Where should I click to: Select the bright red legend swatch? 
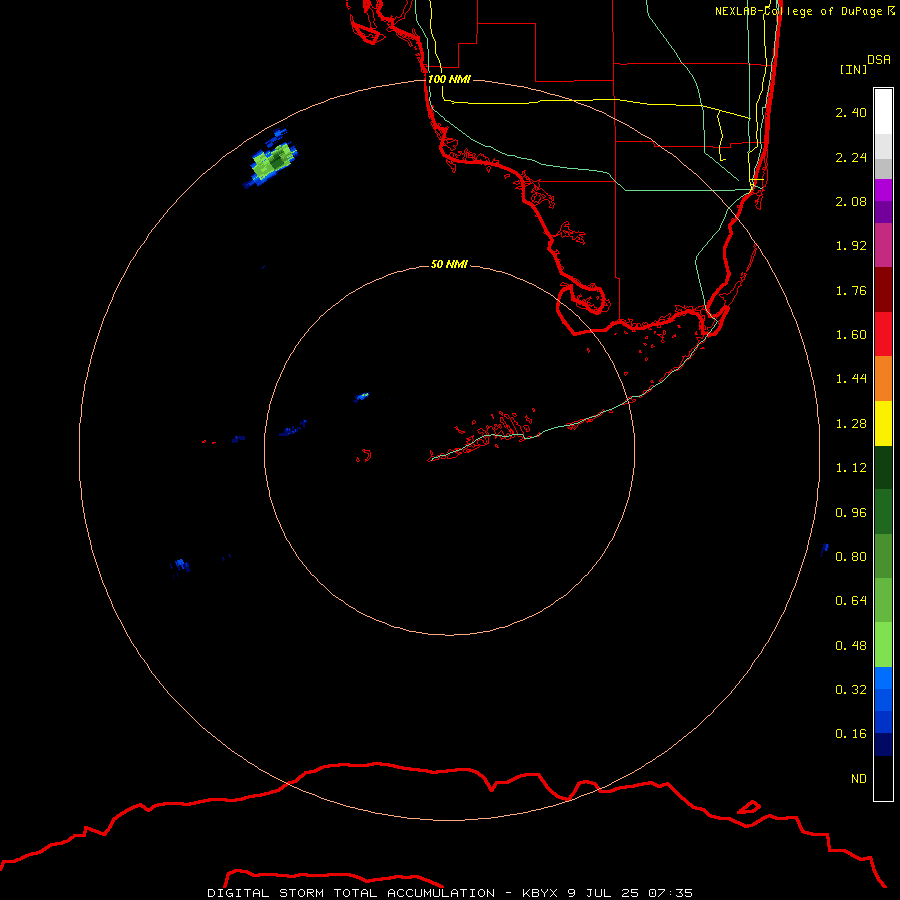[883, 334]
